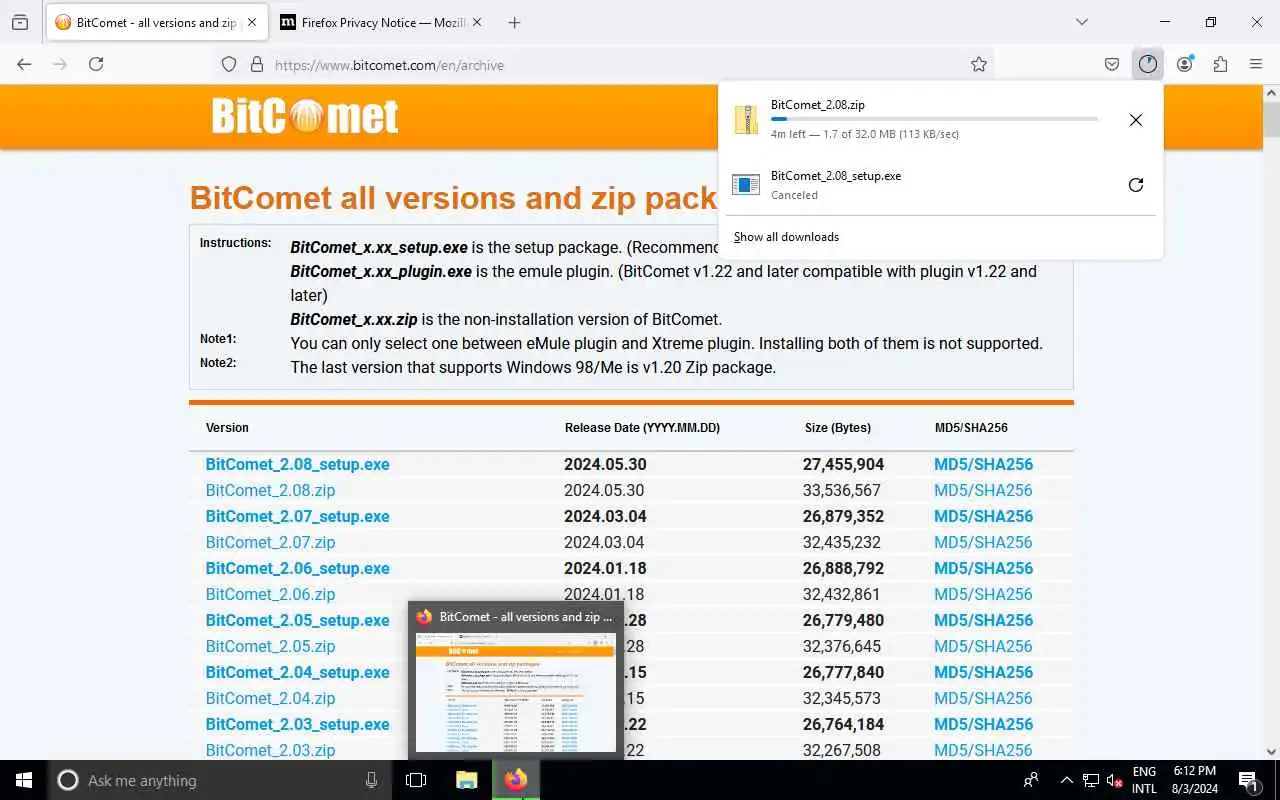Download BitComet_2.06_setup.exe
The image size is (1280, 800).
[x=297, y=568]
